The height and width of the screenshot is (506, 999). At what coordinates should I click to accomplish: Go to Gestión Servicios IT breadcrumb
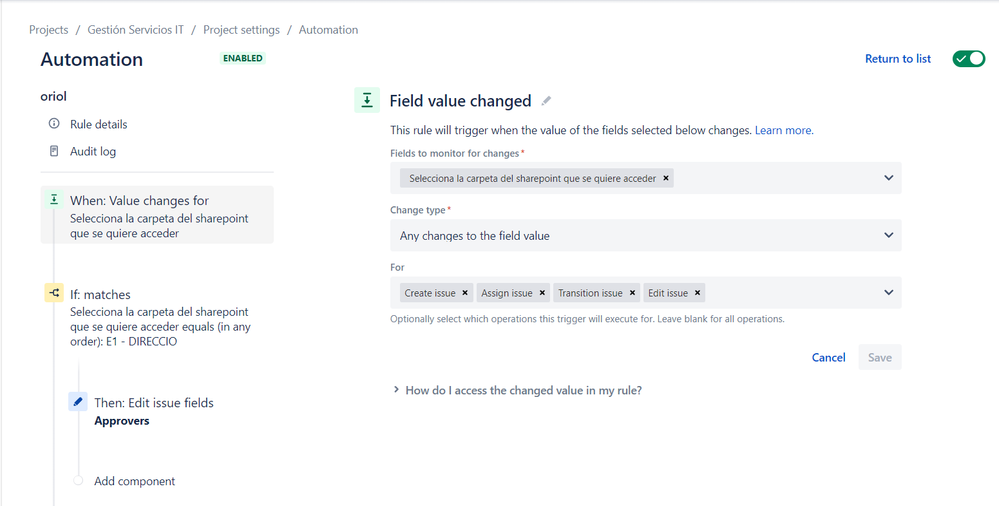136,30
